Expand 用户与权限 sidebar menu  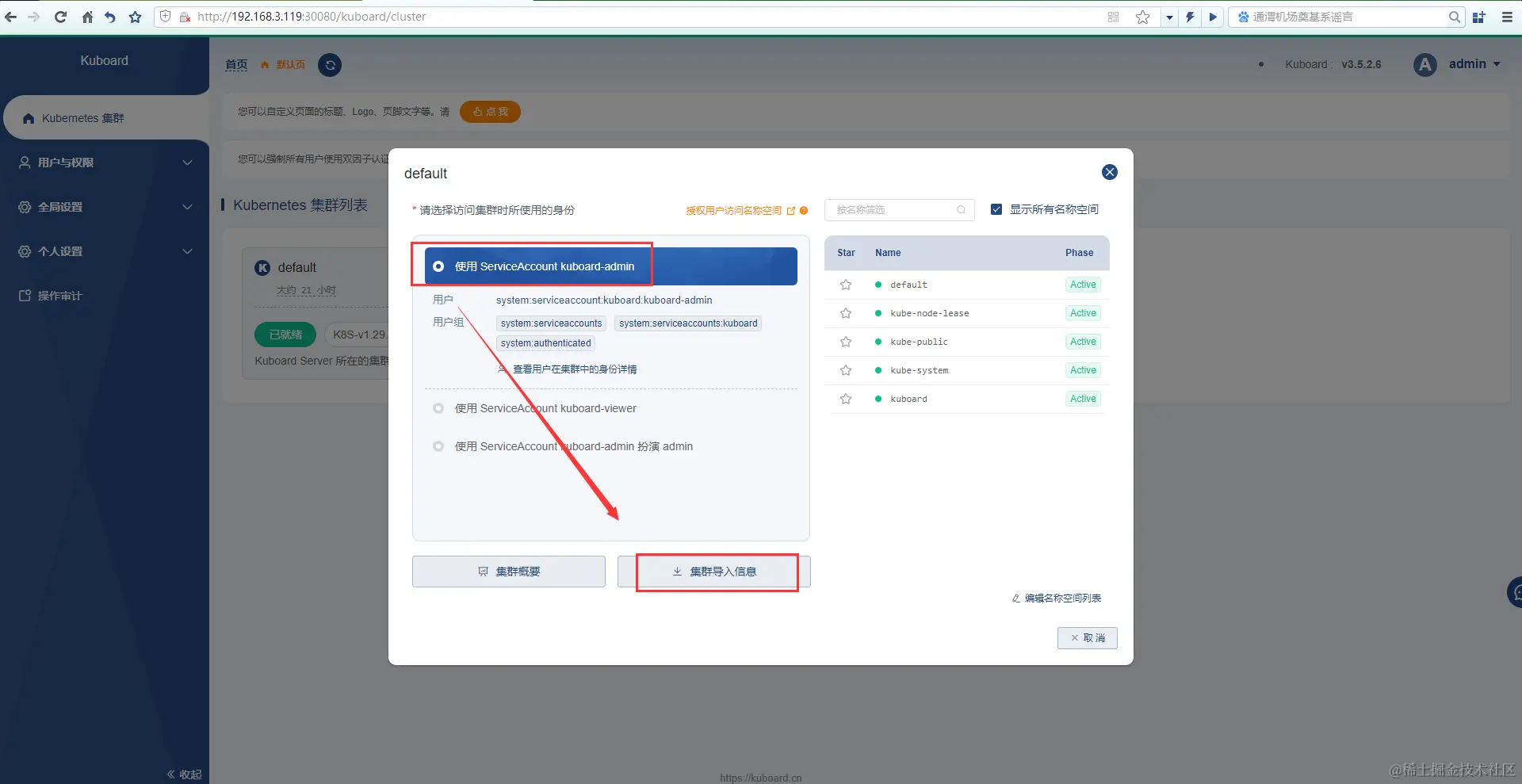click(x=105, y=163)
